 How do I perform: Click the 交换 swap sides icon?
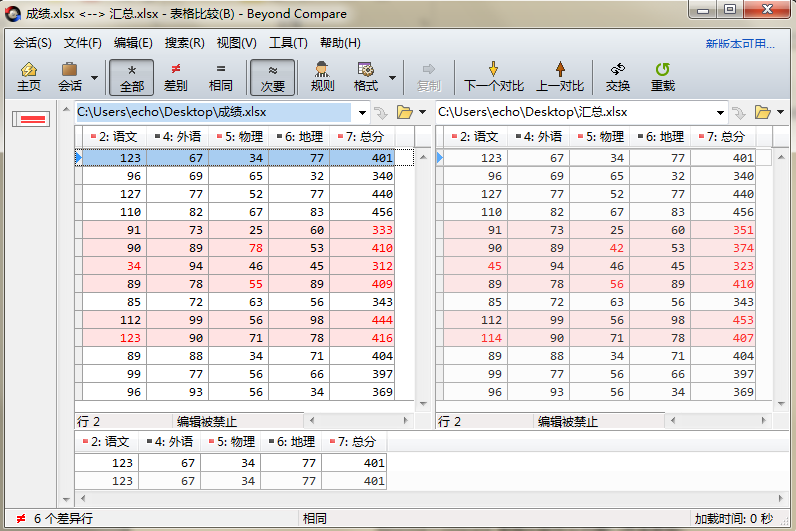click(x=618, y=77)
